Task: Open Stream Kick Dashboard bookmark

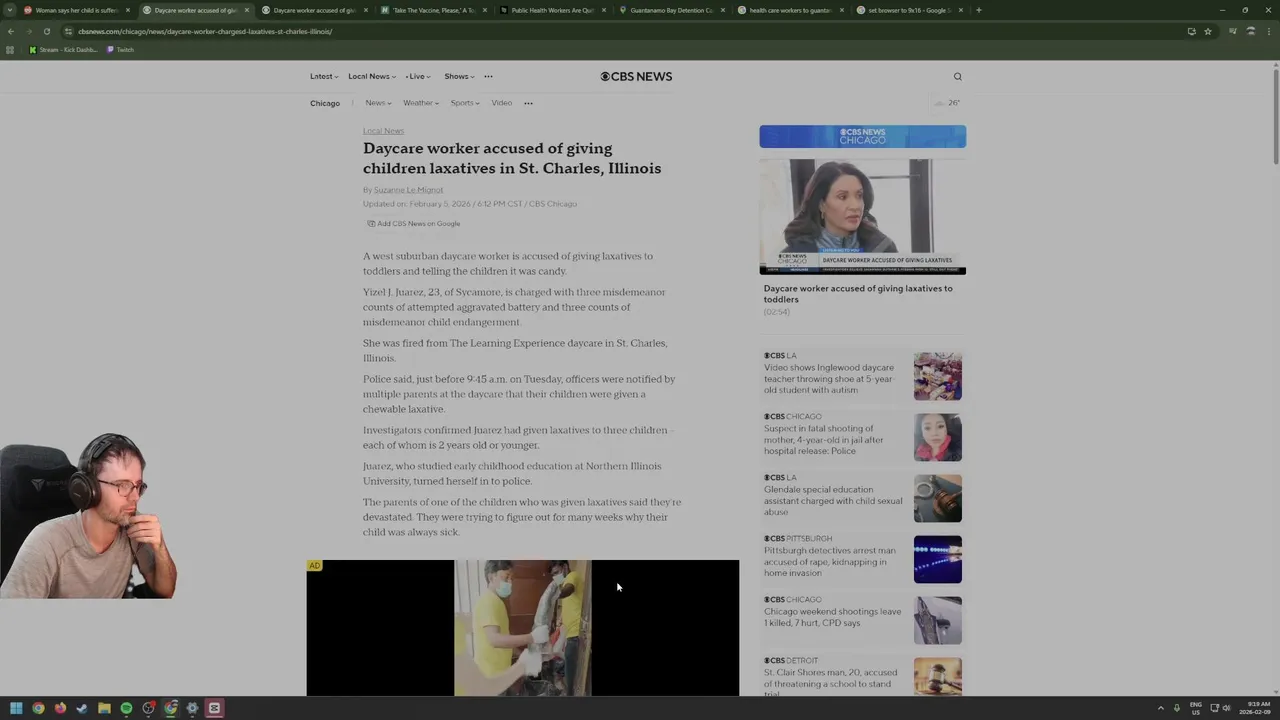Action: (63, 49)
